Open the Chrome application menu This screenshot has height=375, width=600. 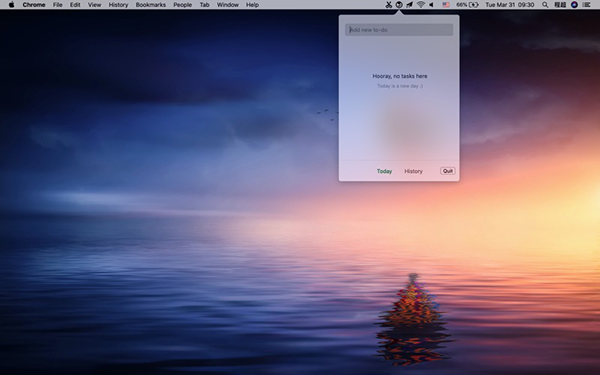(34, 5)
